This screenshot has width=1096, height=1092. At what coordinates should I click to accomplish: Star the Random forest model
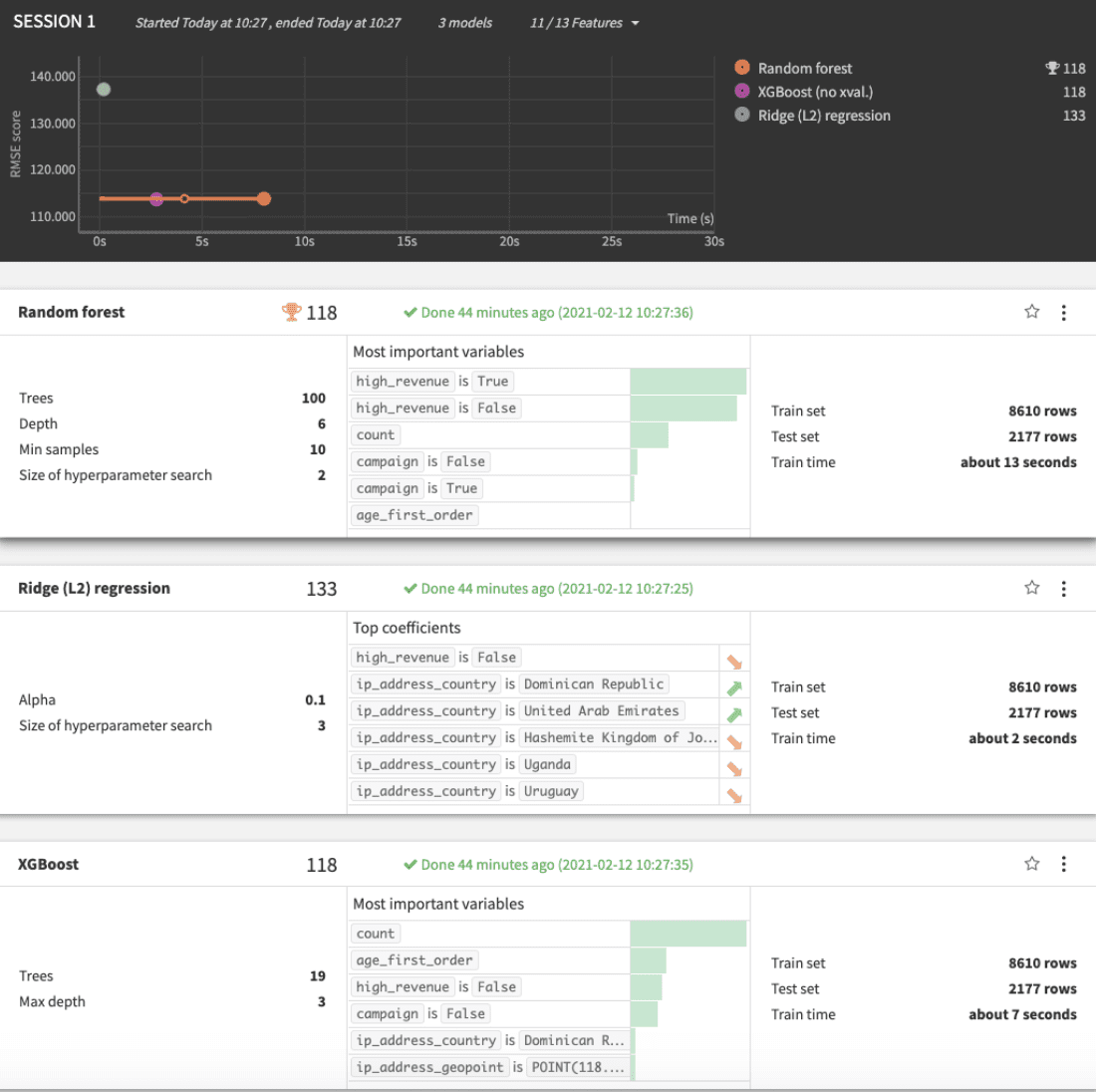pyautogui.click(x=1031, y=312)
